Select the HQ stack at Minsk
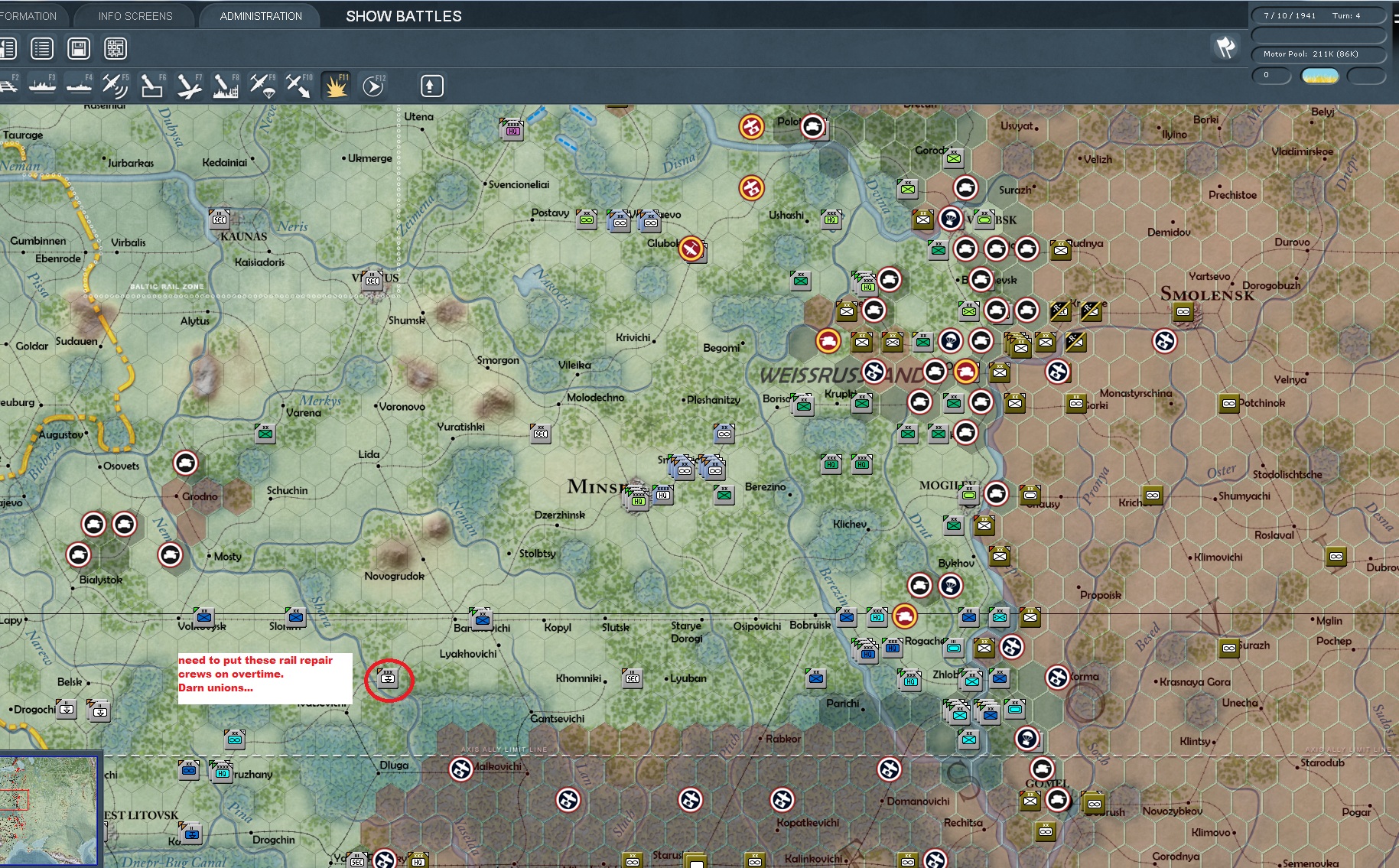 click(636, 498)
